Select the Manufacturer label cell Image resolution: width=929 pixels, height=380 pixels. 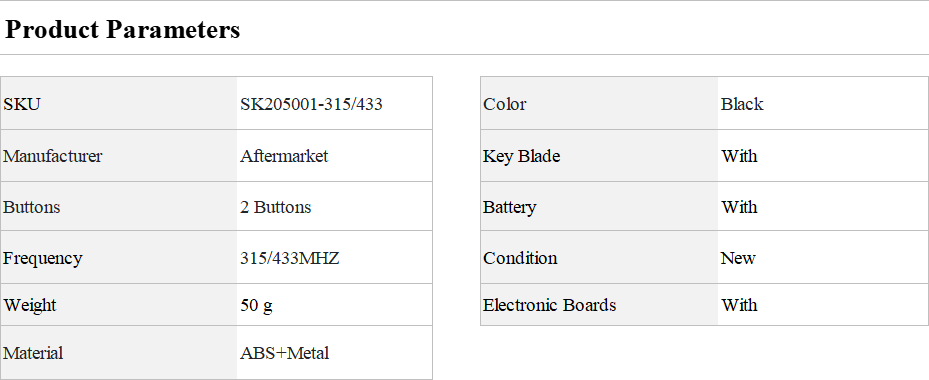pos(118,155)
